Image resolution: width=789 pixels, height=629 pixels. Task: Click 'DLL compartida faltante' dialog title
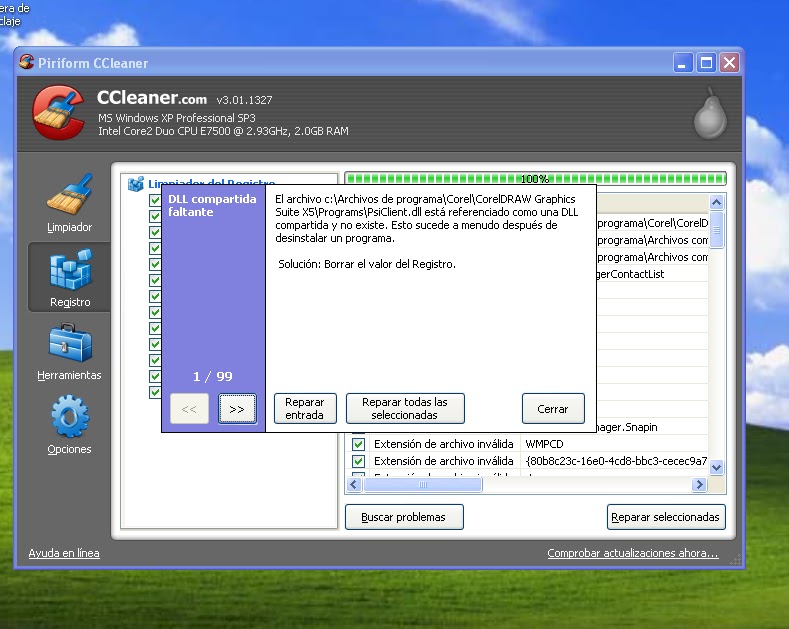pos(212,205)
